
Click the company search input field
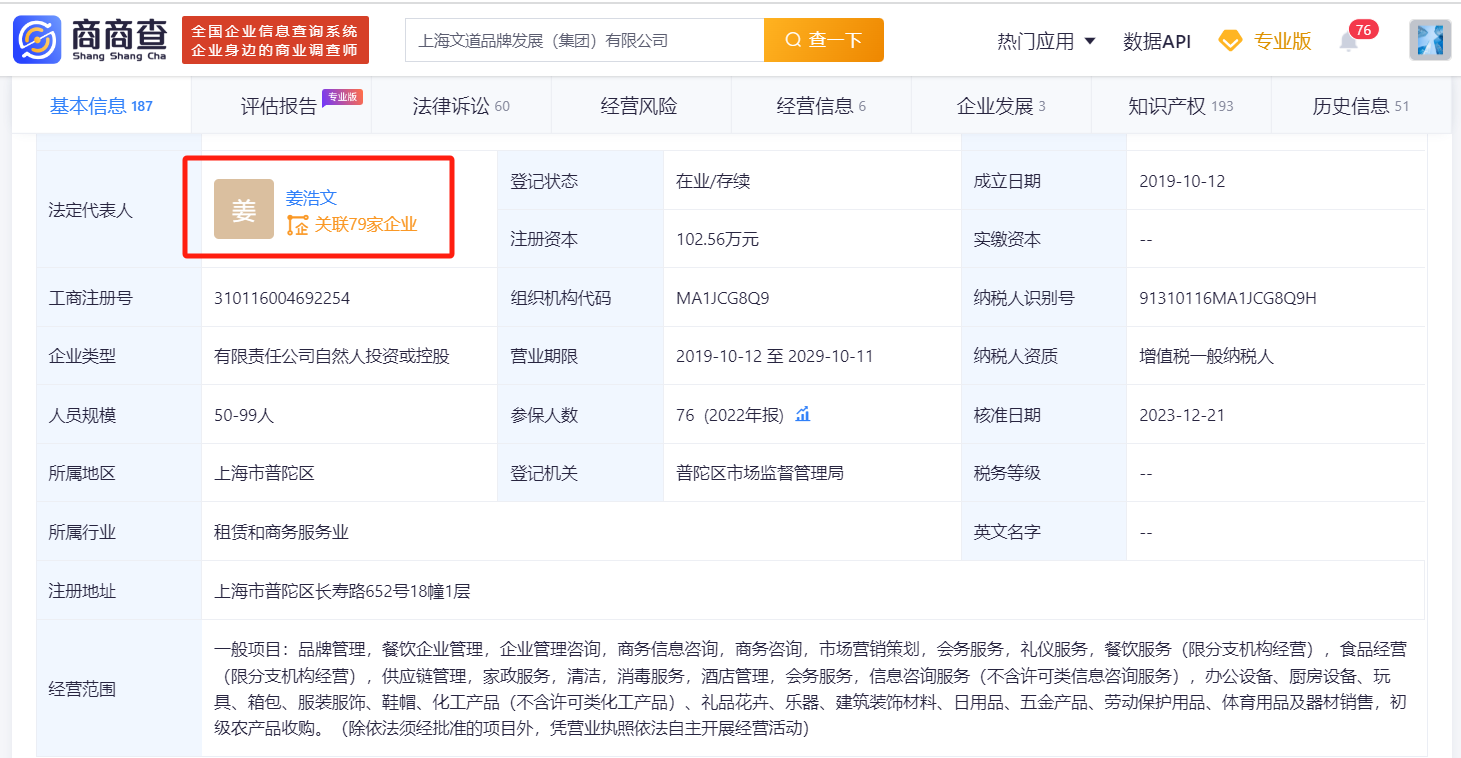click(x=585, y=40)
